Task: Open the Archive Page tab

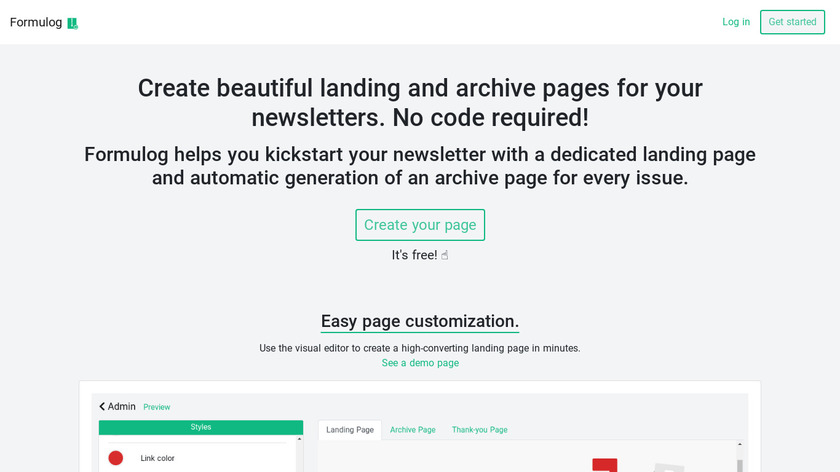Action: point(413,430)
